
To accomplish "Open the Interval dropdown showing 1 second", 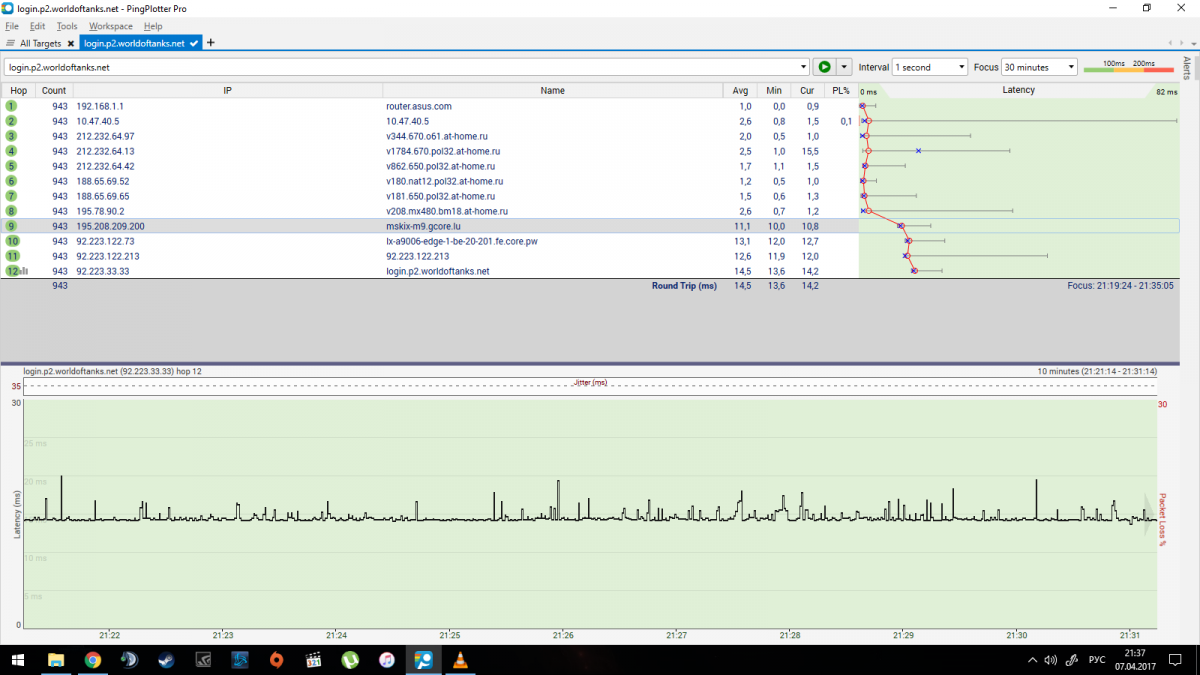I will pos(930,67).
